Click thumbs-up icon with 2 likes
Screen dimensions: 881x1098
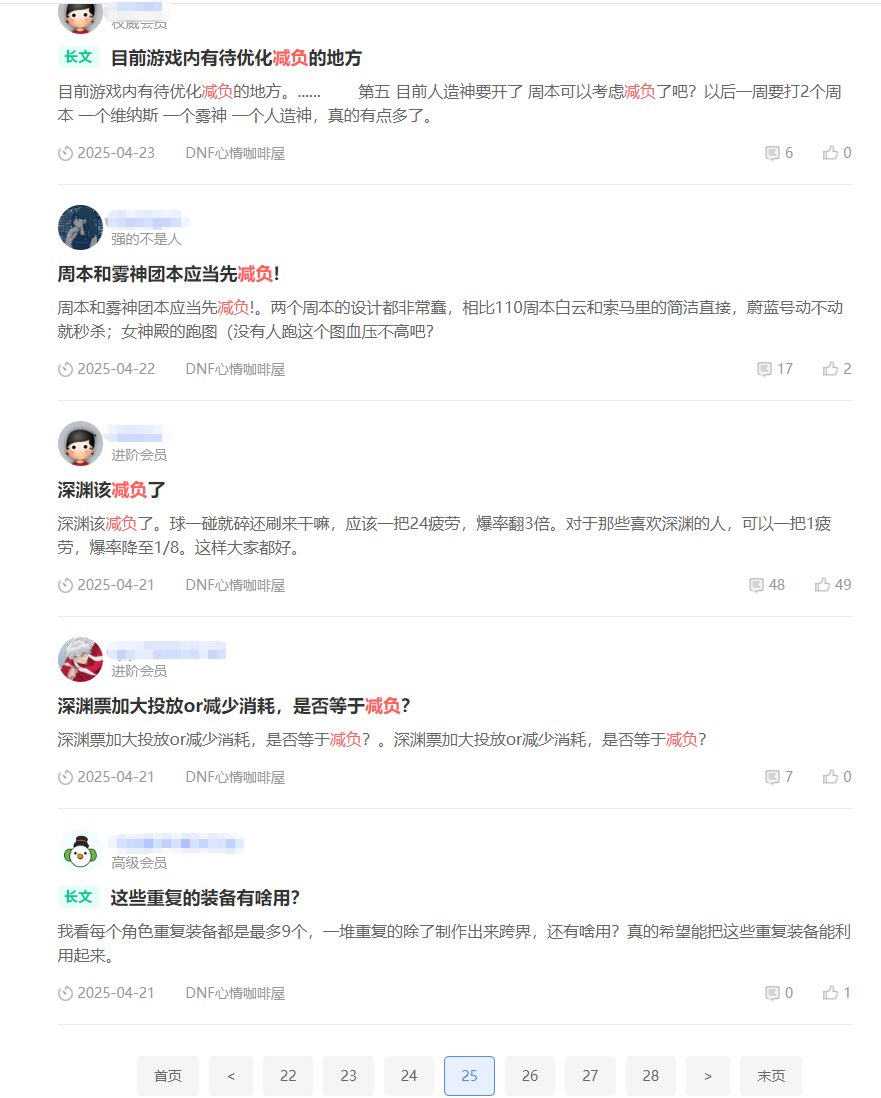point(831,369)
